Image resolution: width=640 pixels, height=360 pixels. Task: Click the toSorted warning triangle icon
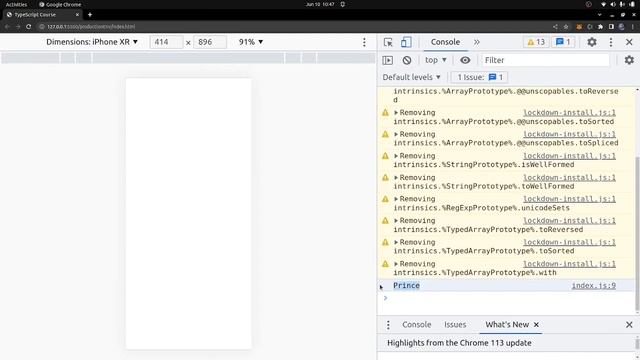pyautogui.click(x=385, y=113)
